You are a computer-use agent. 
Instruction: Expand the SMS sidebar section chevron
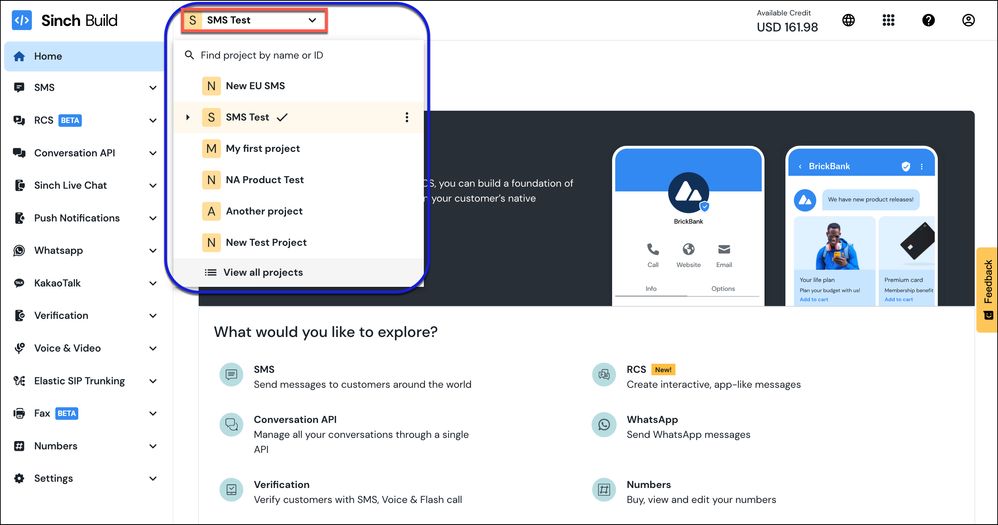[153, 88]
